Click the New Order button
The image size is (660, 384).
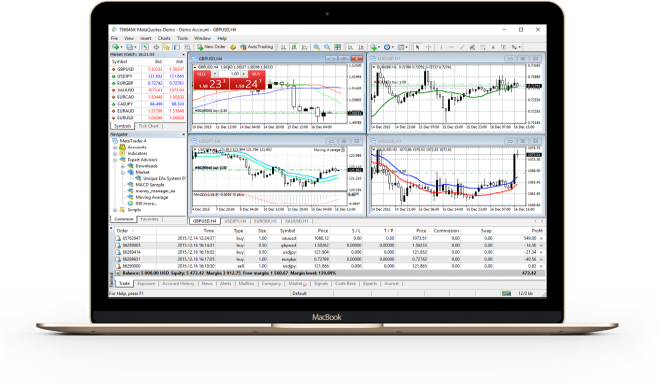pos(212,47)
